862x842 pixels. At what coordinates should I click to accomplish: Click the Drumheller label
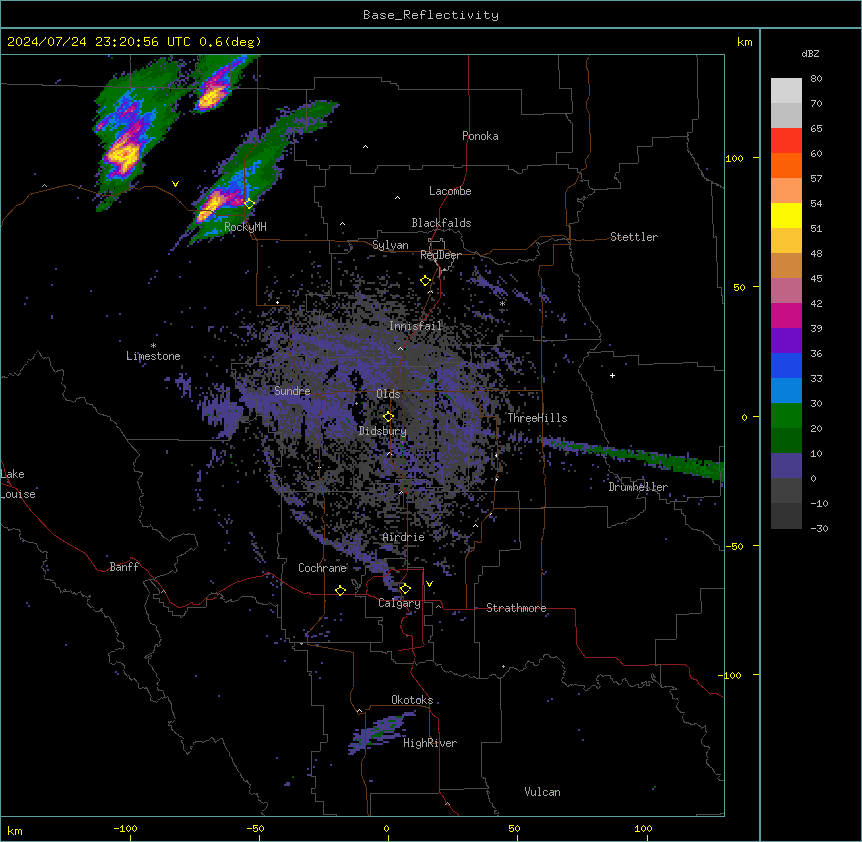coord(638,487)
